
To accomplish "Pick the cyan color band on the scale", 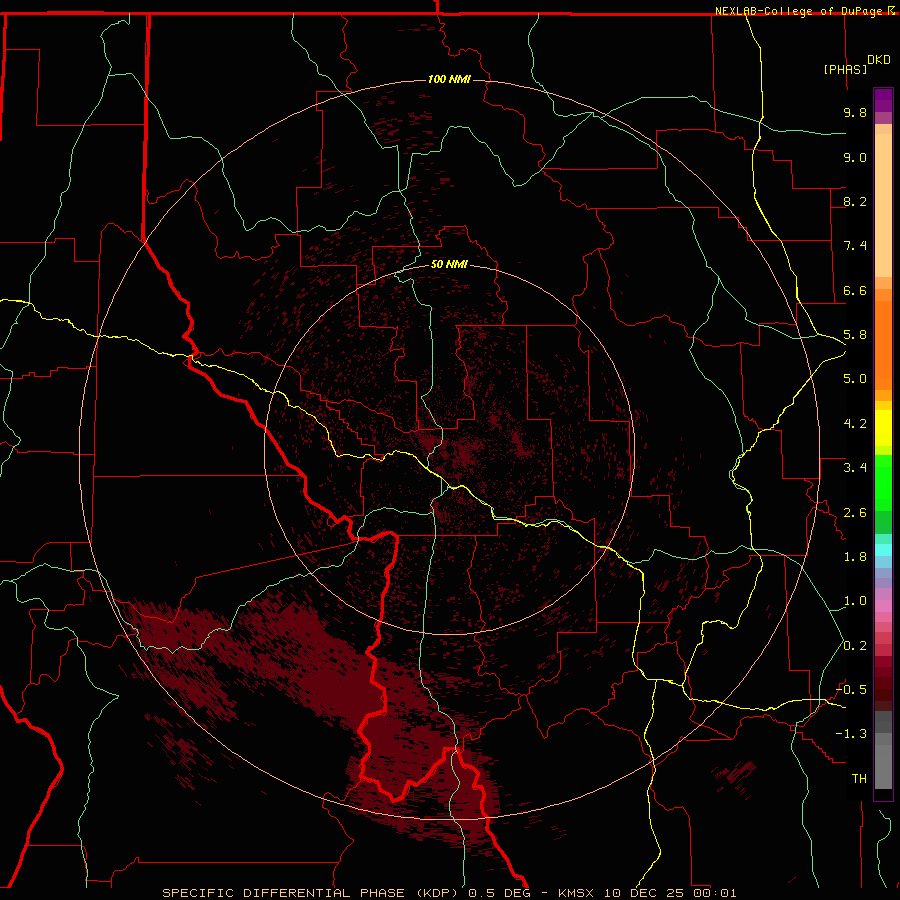I will (883, 550).
